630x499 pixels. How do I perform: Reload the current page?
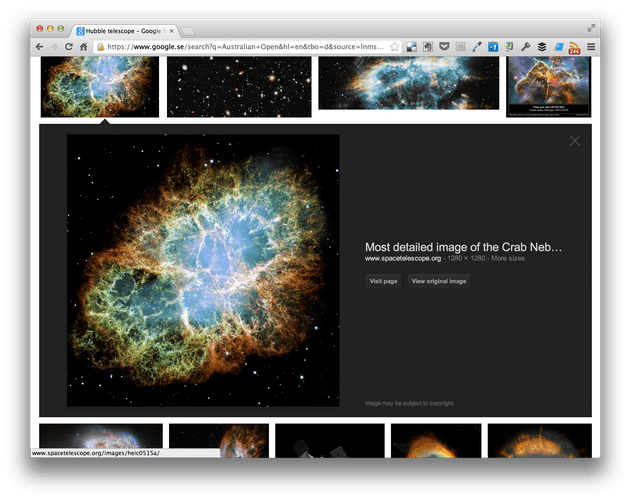click(x=69, y=47)
